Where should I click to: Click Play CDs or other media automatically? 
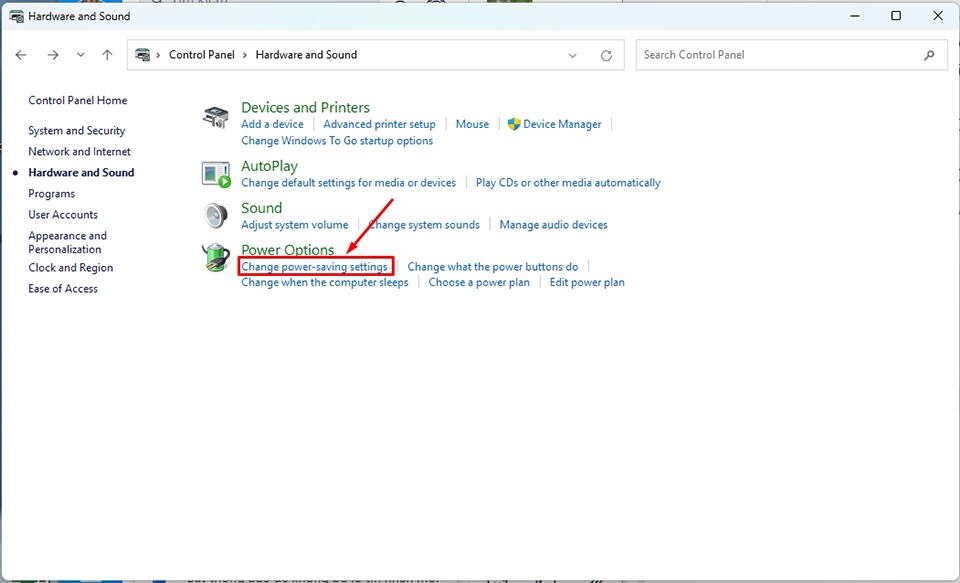568,182
